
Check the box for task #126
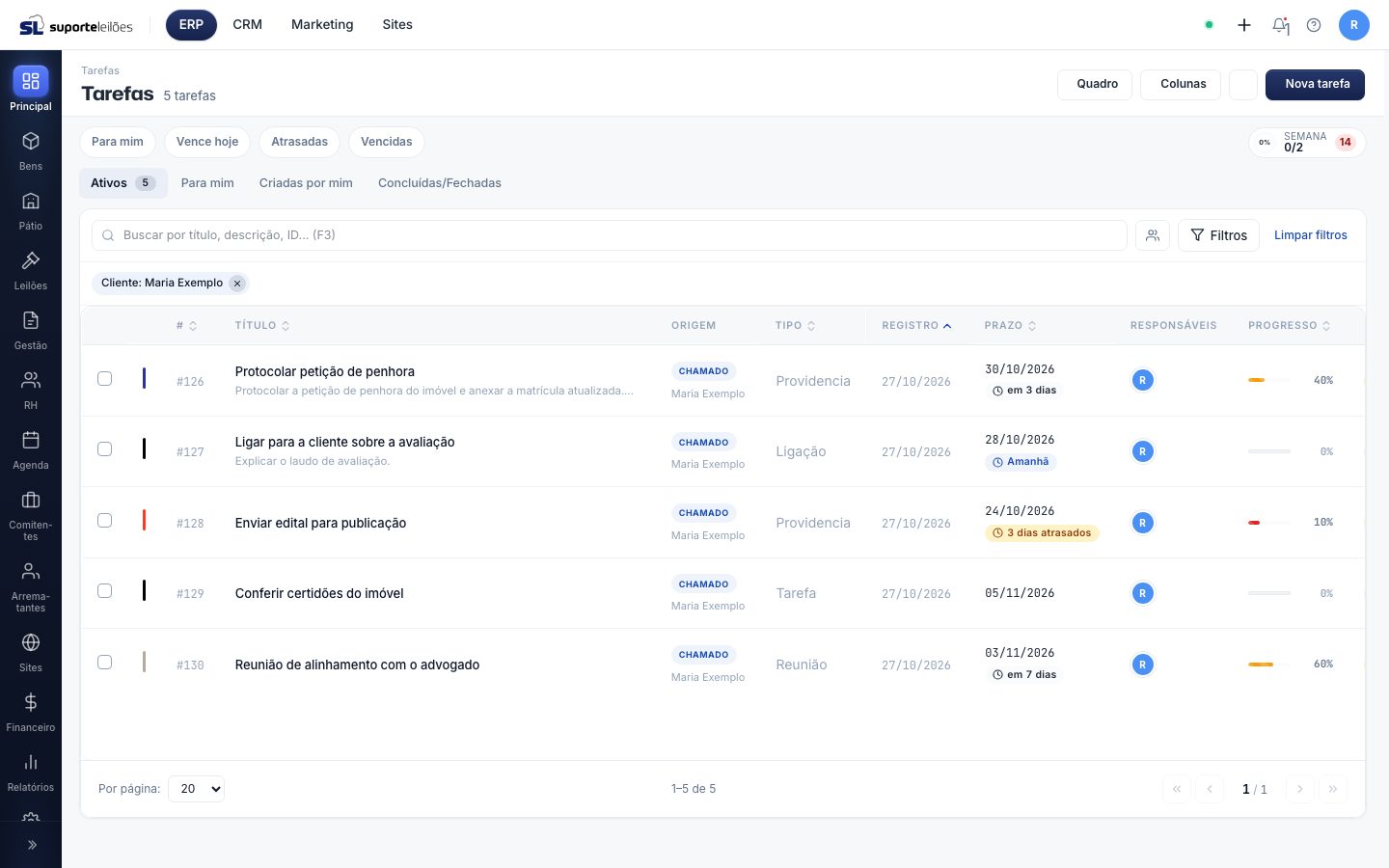click(x=105, y=379)
